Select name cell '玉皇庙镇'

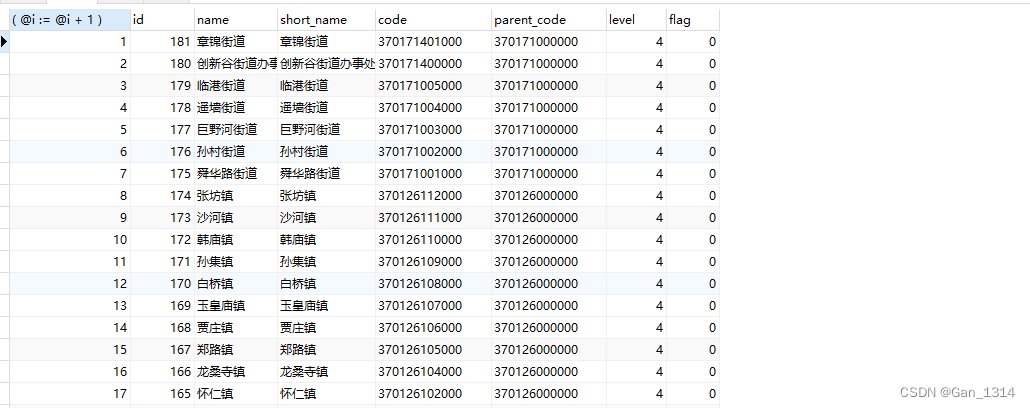236,306
